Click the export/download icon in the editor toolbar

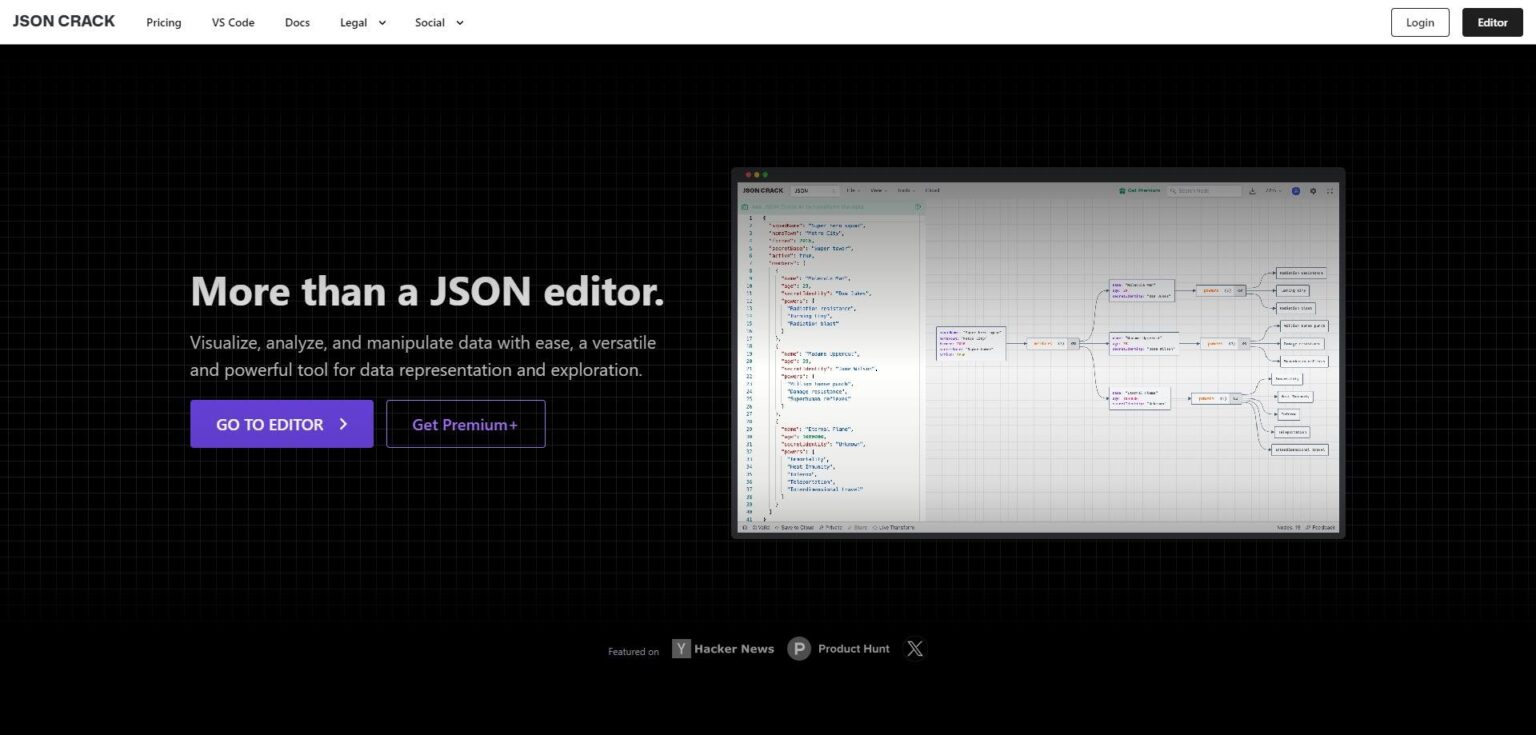point(1252,190)
